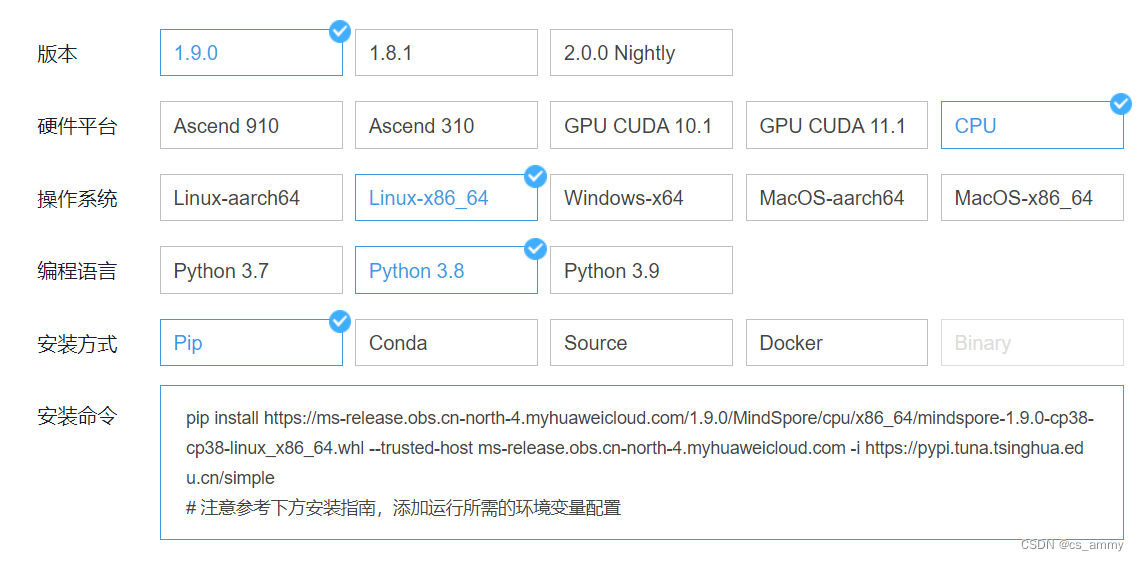Pick Ascend 910 hardware platform

click(251, 125)
